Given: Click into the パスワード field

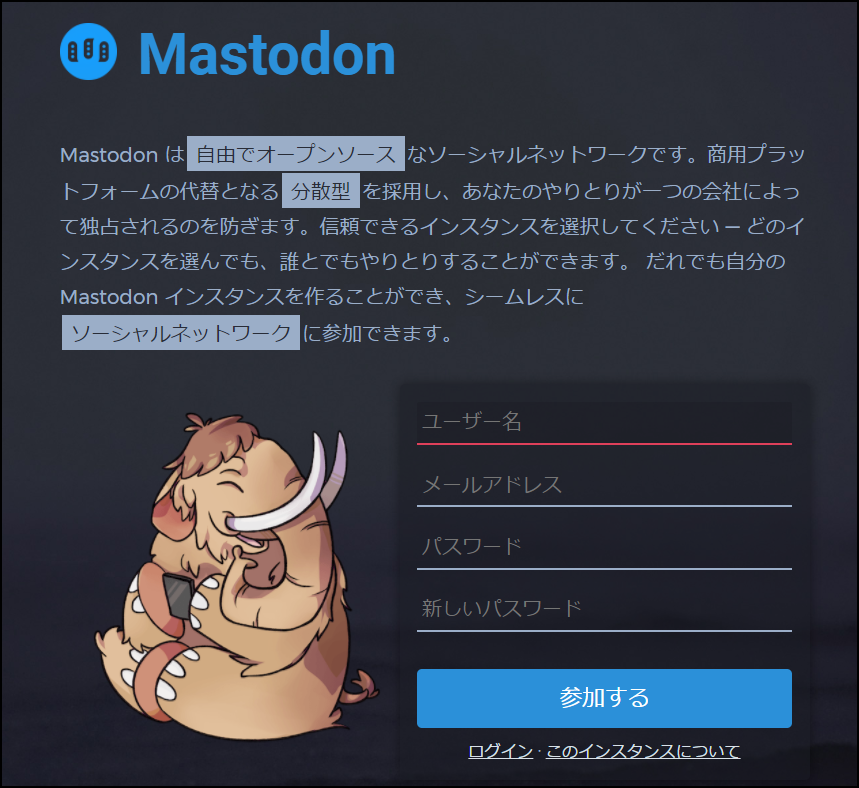Looking at the screenshot, I should point(604,547).
